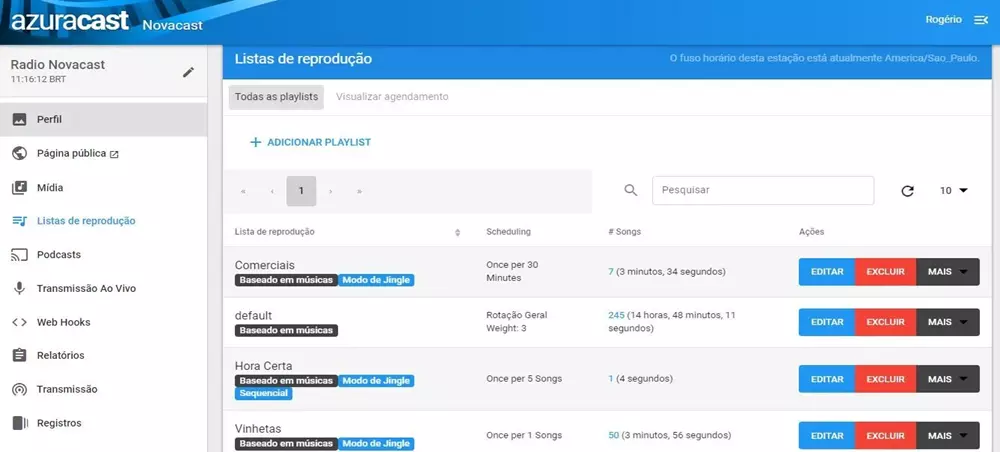The image size is (1000, 452).
Task: Expand MAIS dropdown for default playlist
Action: click(x=947, y=322)
